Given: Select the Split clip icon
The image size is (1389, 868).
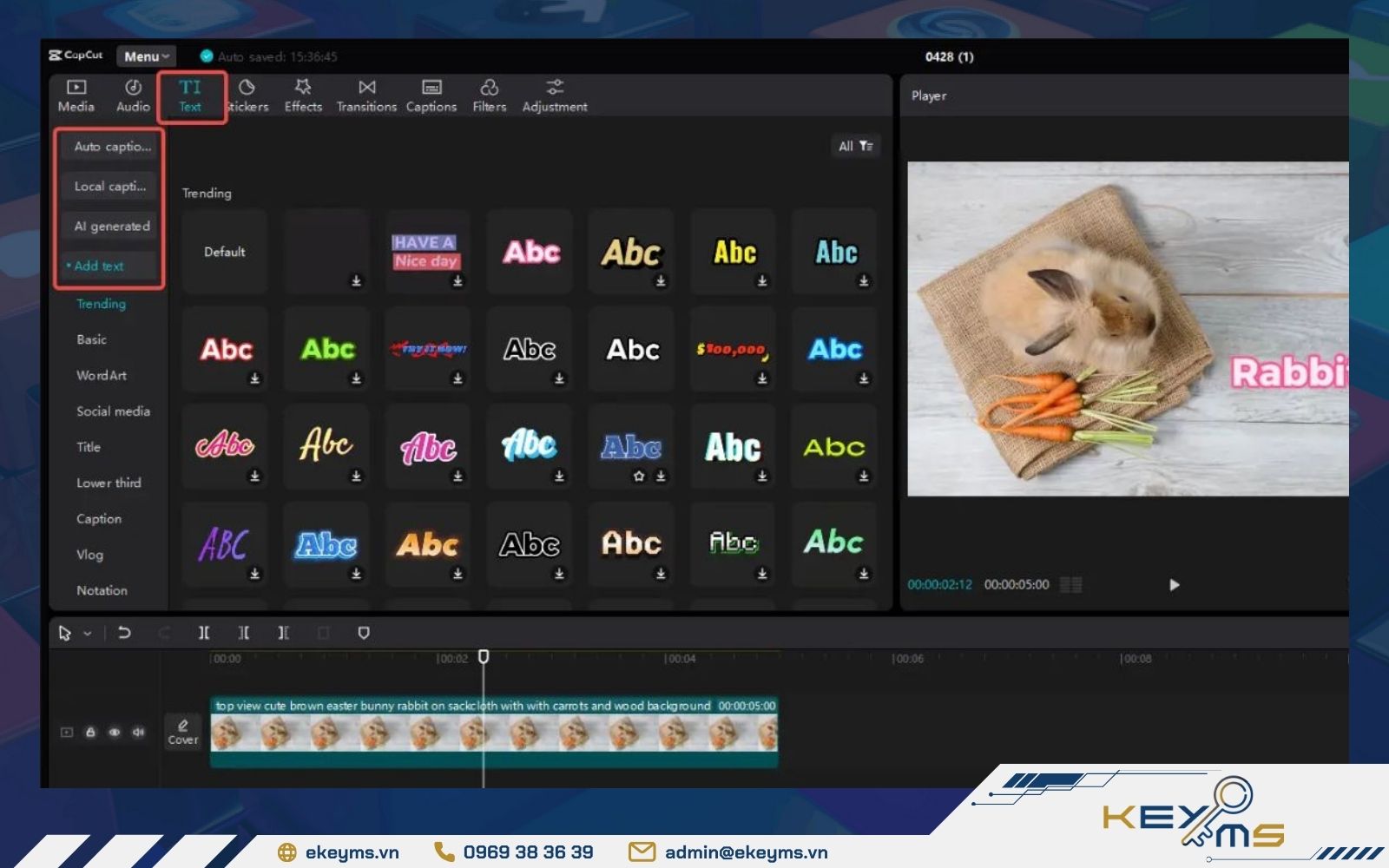Looking at the screenshot, I should coord(204,633).
